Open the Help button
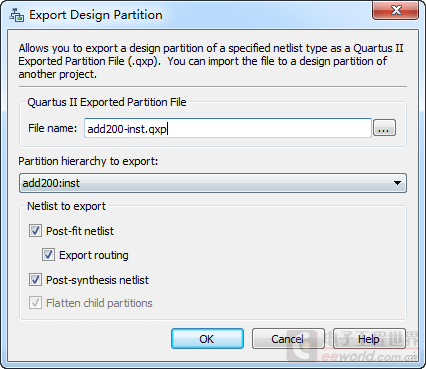The image size is (426, 369). pos(369,339)
